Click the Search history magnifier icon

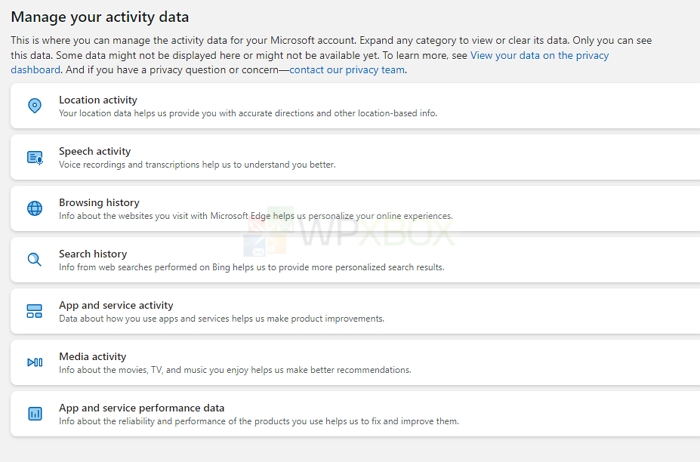pyautogui.click(x=34, y=260)
